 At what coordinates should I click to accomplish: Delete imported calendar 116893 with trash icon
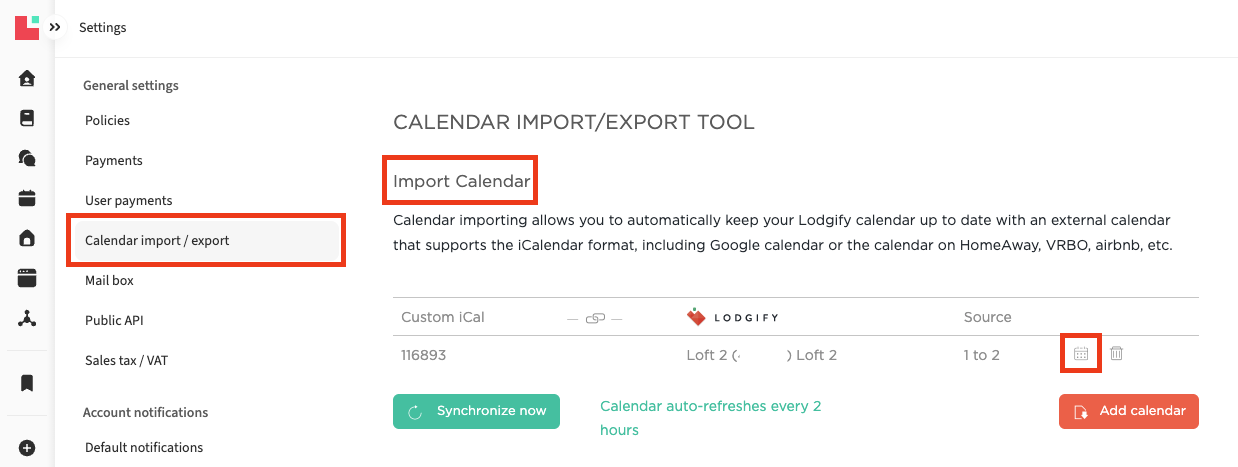tap(1117, 354)
